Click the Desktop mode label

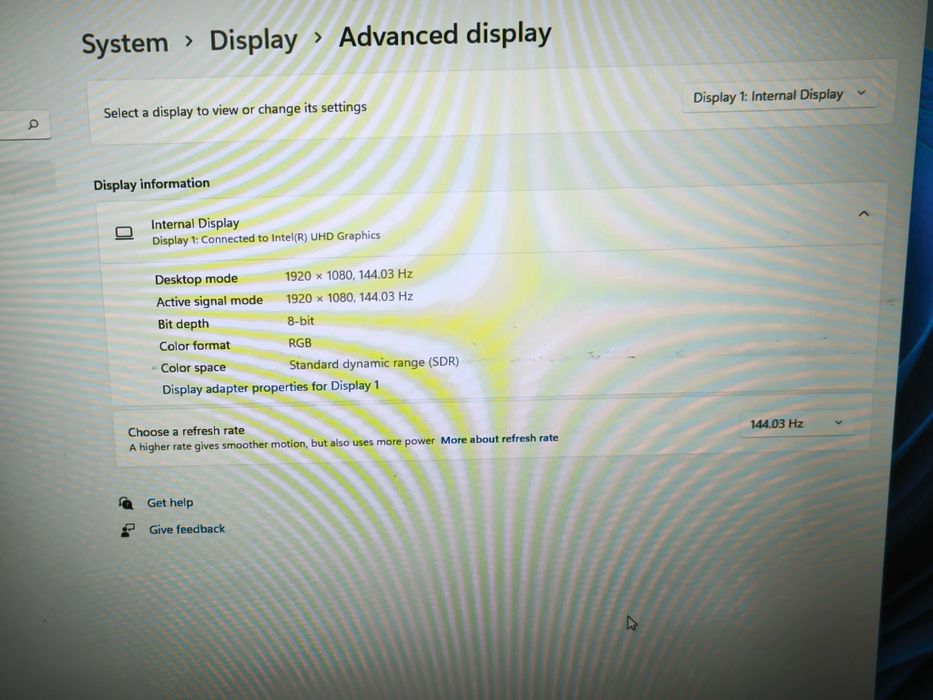(x=196, y=279)
